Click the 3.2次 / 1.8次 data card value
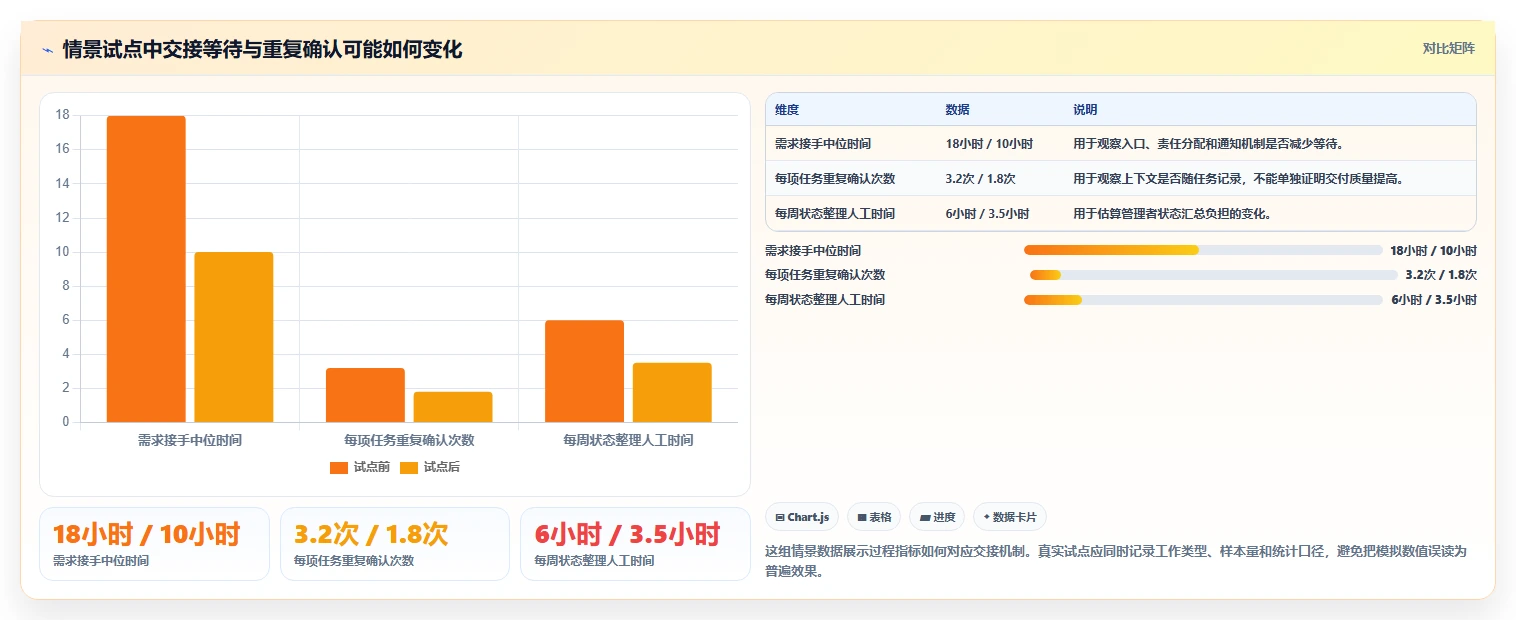This screenshot has height=620, width=1516. (x=371, y=534)
